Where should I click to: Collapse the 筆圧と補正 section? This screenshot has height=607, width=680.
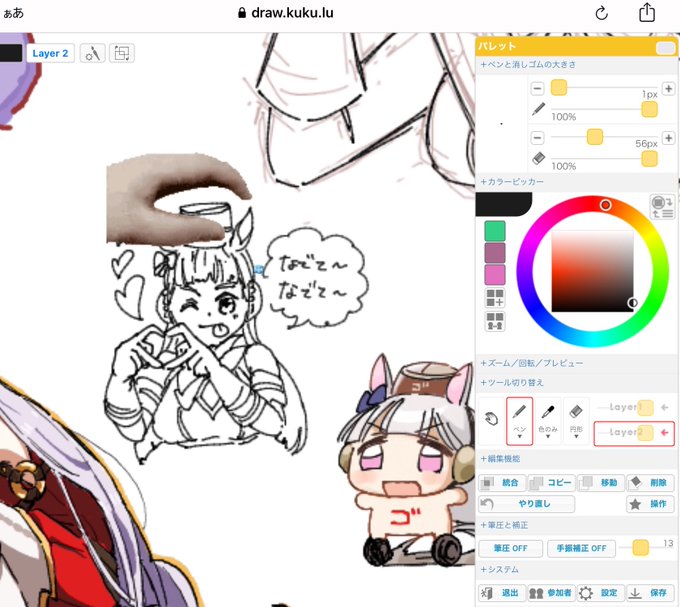pyautogui.click(x=503, y=525)
